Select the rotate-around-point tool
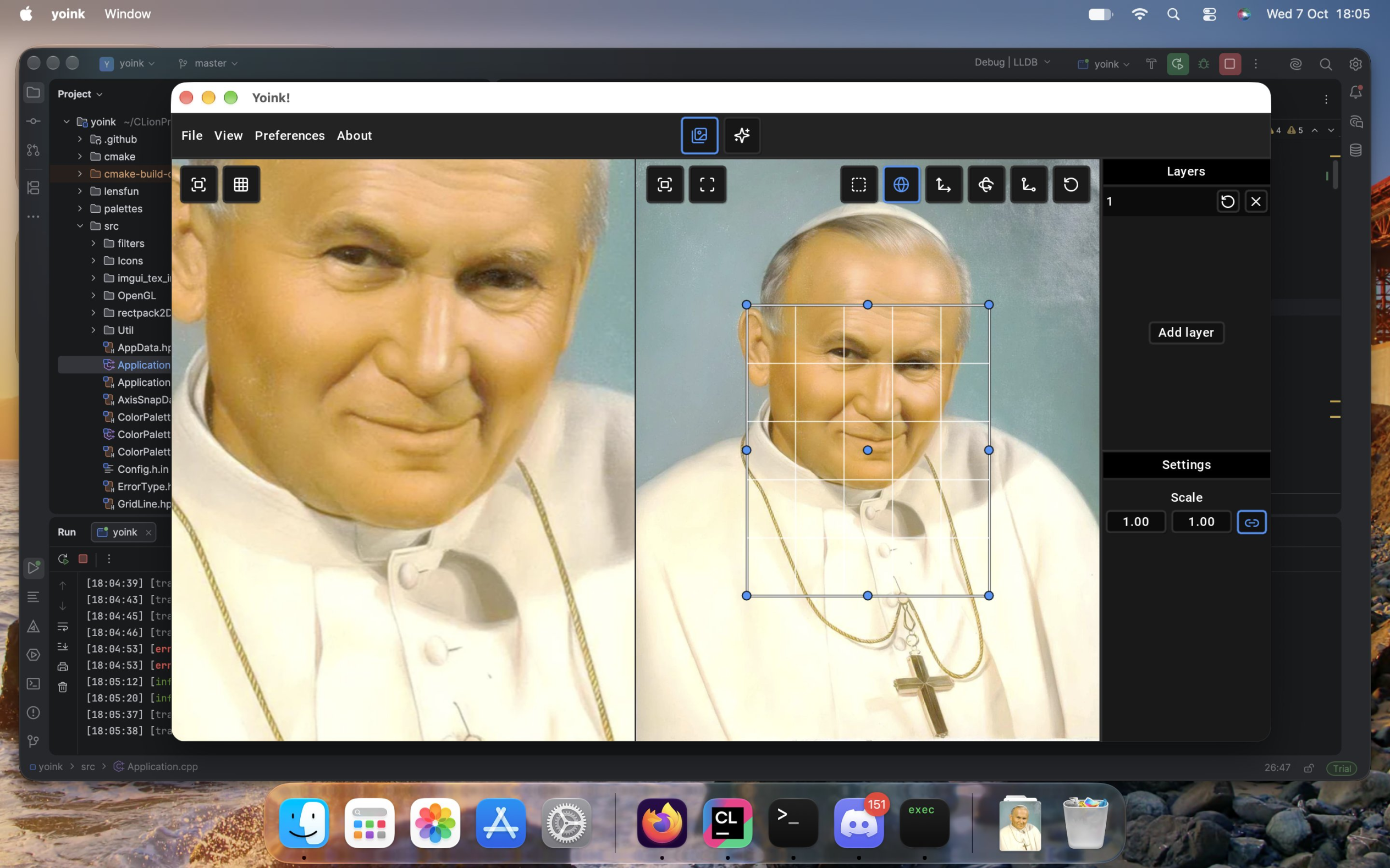 pyautogui.click(x=986, y=184)
